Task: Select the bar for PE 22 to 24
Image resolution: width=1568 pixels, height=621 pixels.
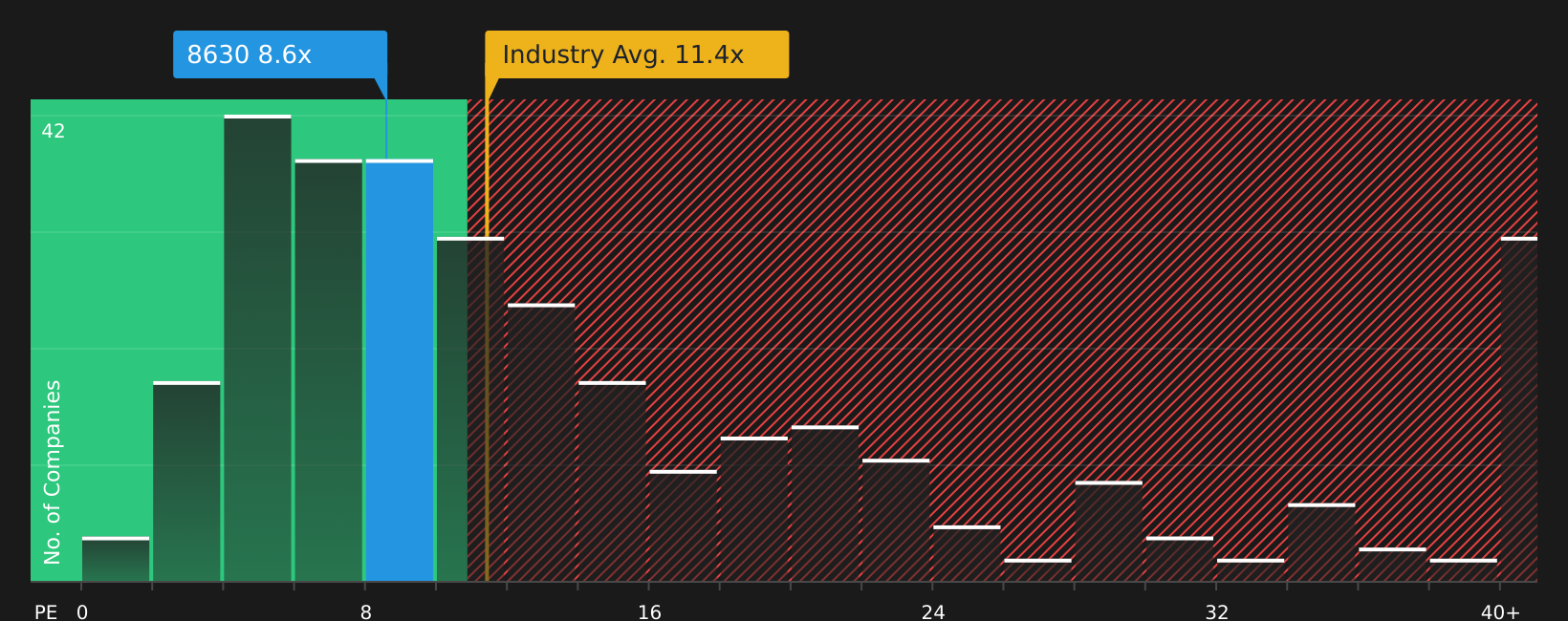Action: click(x=896, y=521)
